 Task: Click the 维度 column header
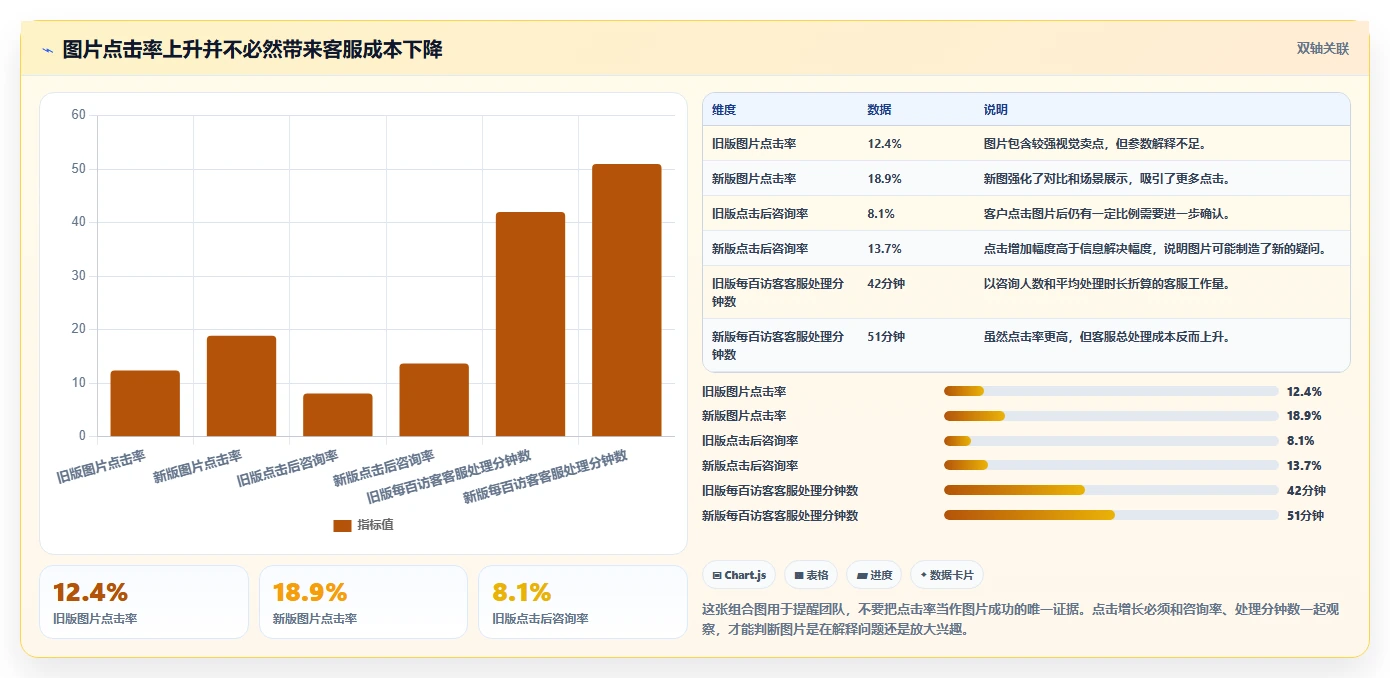724,110
